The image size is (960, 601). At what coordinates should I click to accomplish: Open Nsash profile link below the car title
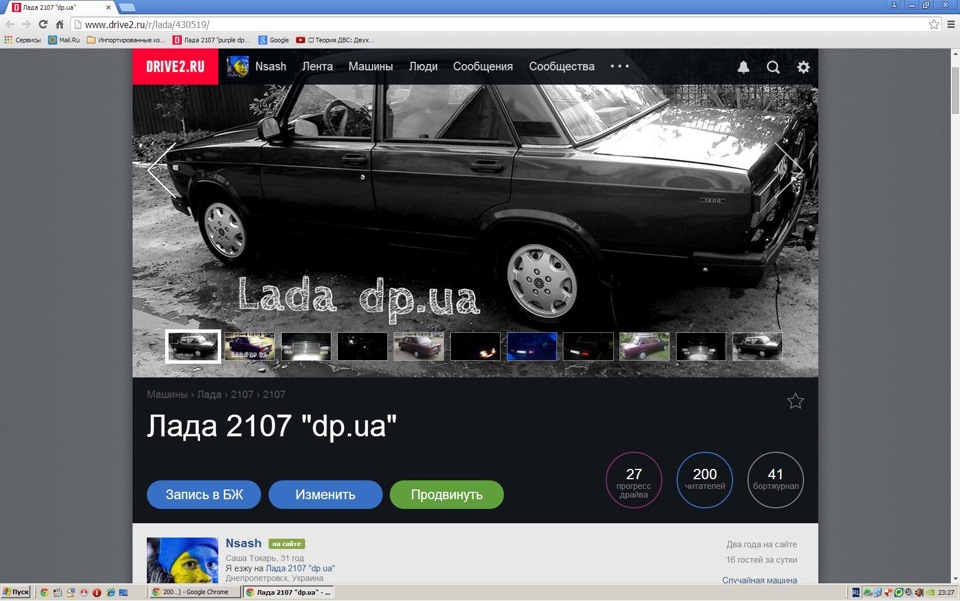click(243, 543)
